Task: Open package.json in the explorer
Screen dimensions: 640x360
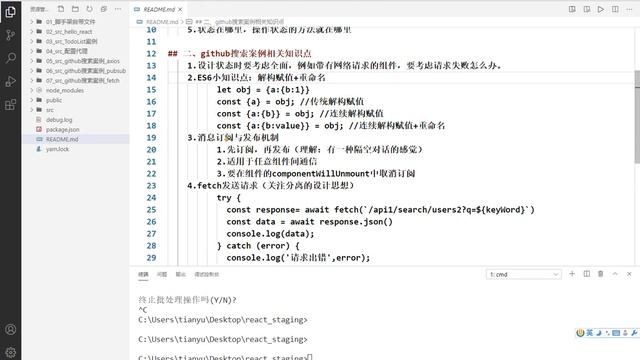Action: [76, 129]
